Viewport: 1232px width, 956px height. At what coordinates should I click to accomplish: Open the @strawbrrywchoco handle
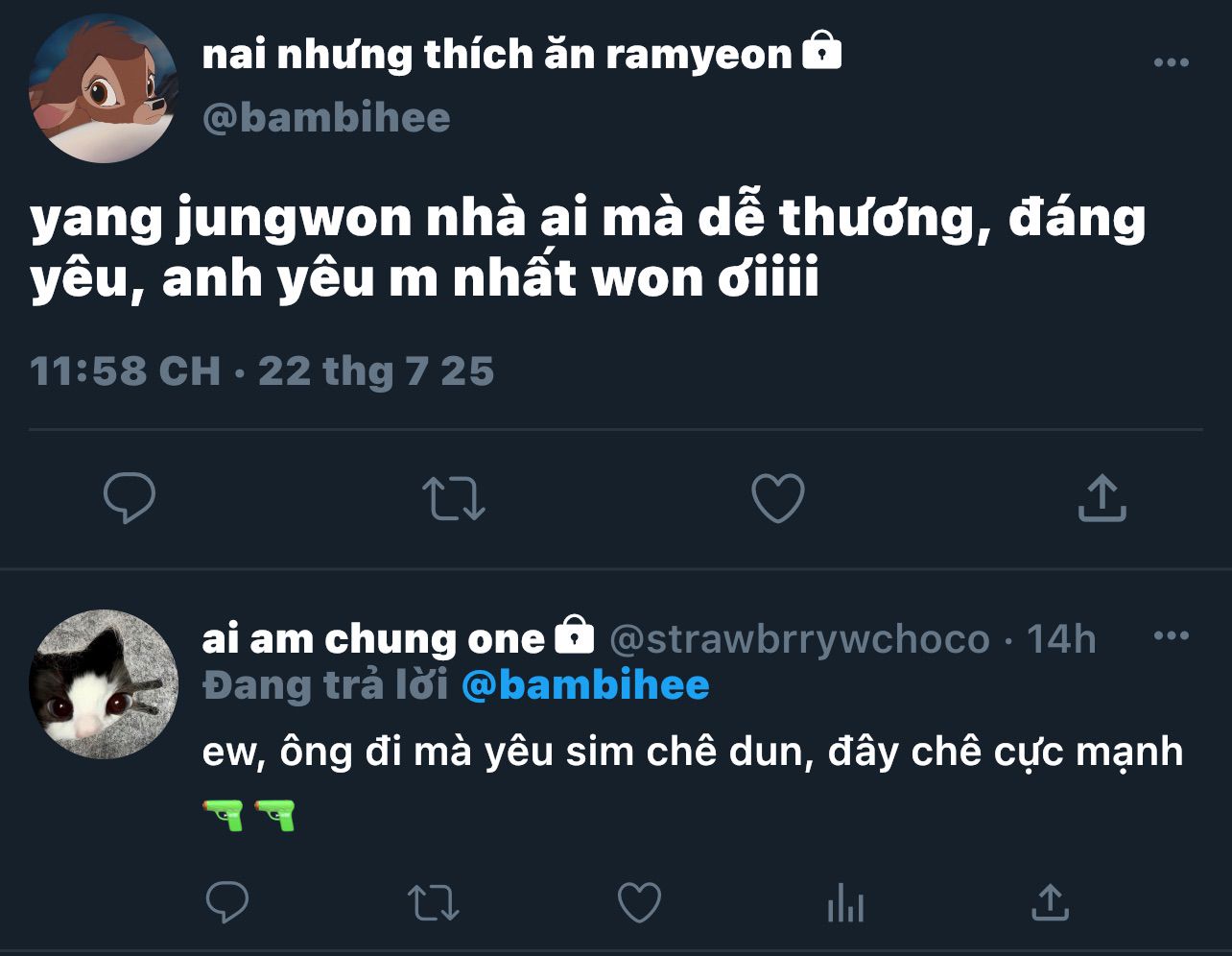(799, 639)
